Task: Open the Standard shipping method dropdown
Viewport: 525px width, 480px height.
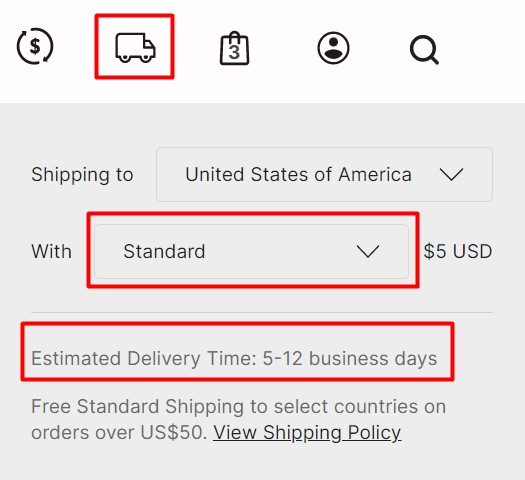Action: pyautogui.click(x=251, y=251)
